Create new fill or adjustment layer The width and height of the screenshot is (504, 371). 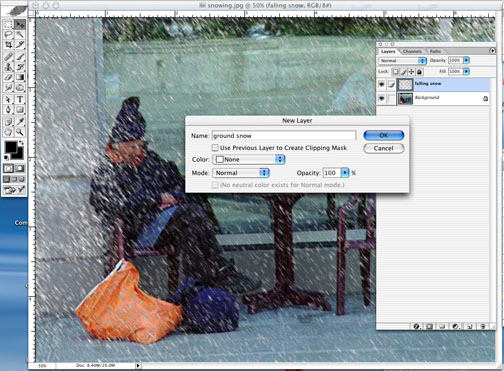(x=456, y=326)
